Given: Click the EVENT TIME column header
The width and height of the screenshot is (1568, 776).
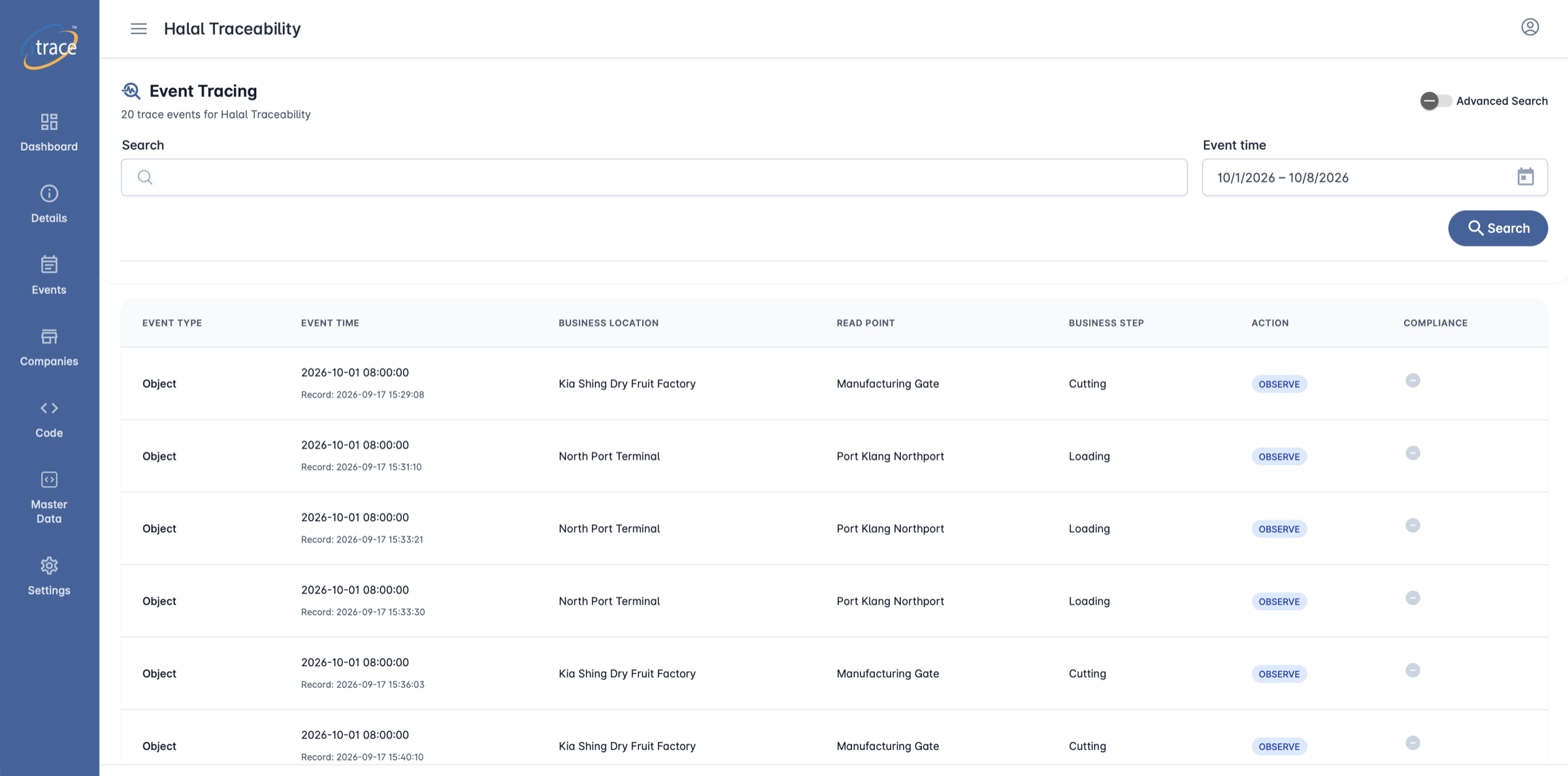Looking at the screenshot, I should [330, 323].
